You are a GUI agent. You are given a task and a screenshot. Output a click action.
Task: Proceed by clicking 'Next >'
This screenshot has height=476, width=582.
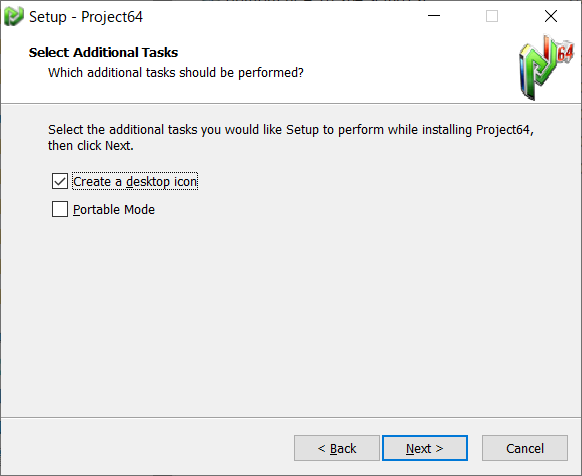pyautogui.click(x=425, y=448)
